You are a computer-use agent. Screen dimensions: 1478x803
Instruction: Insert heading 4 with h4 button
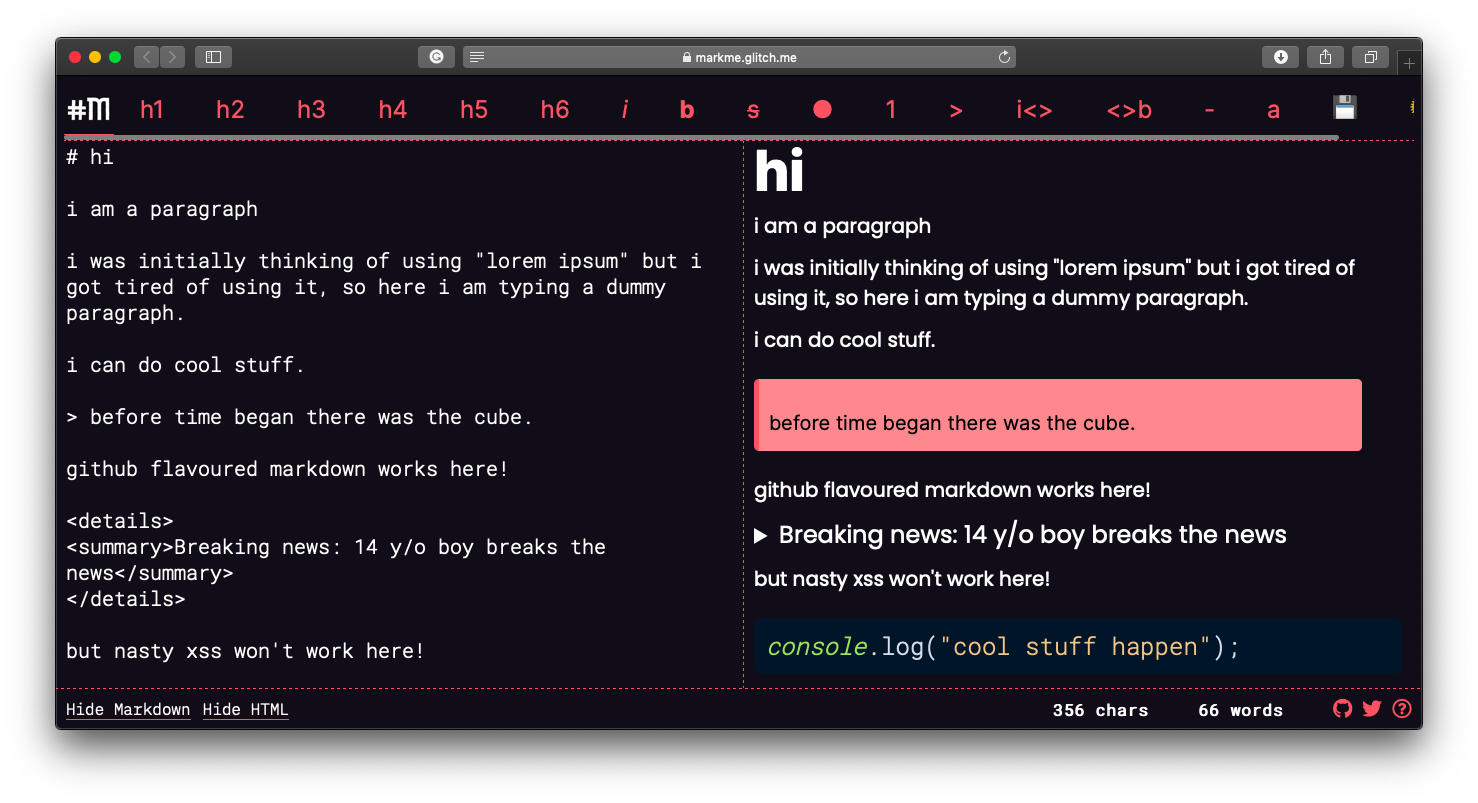[392, 109]
